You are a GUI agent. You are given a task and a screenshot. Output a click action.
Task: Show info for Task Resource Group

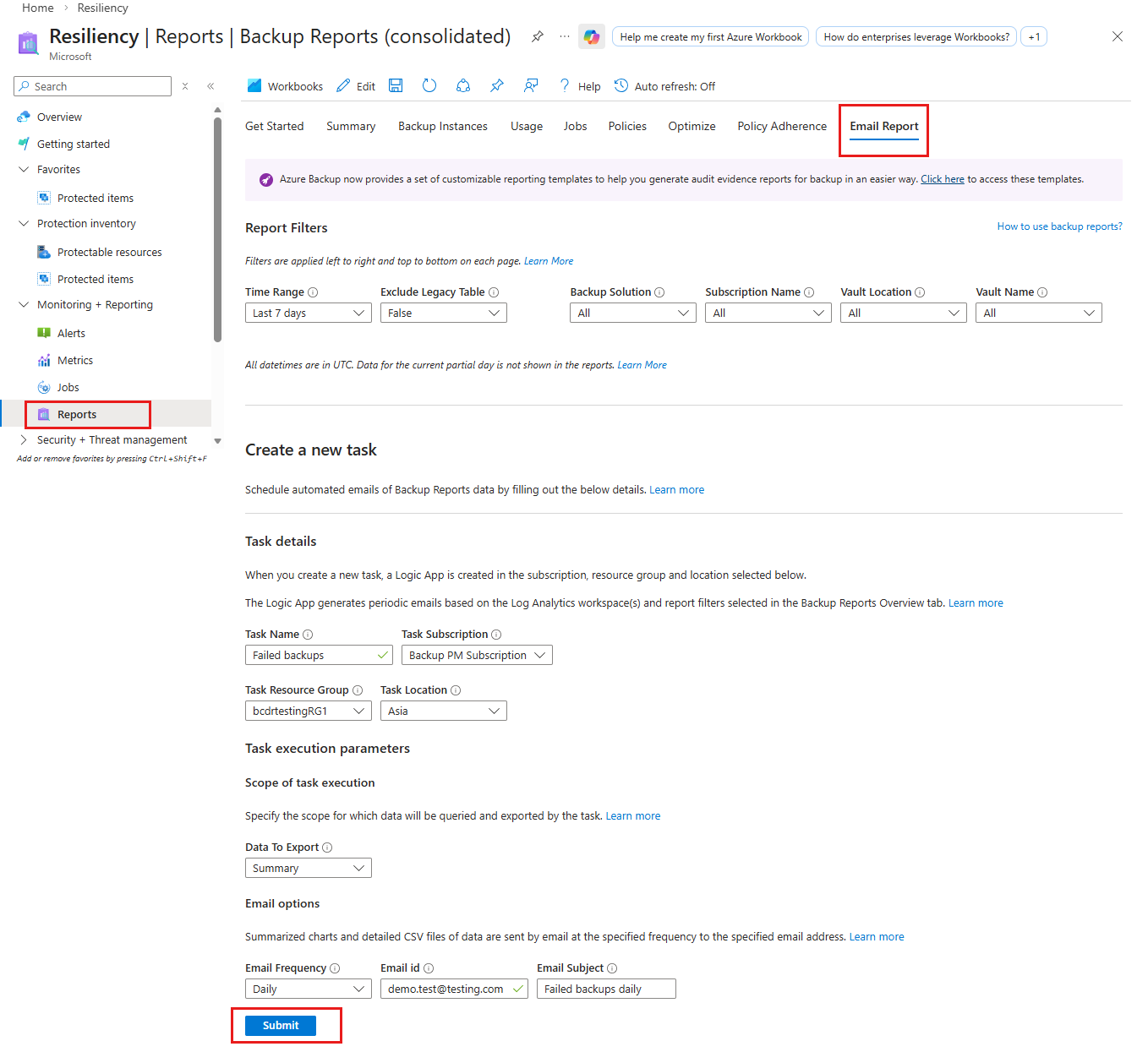point(358,690)
